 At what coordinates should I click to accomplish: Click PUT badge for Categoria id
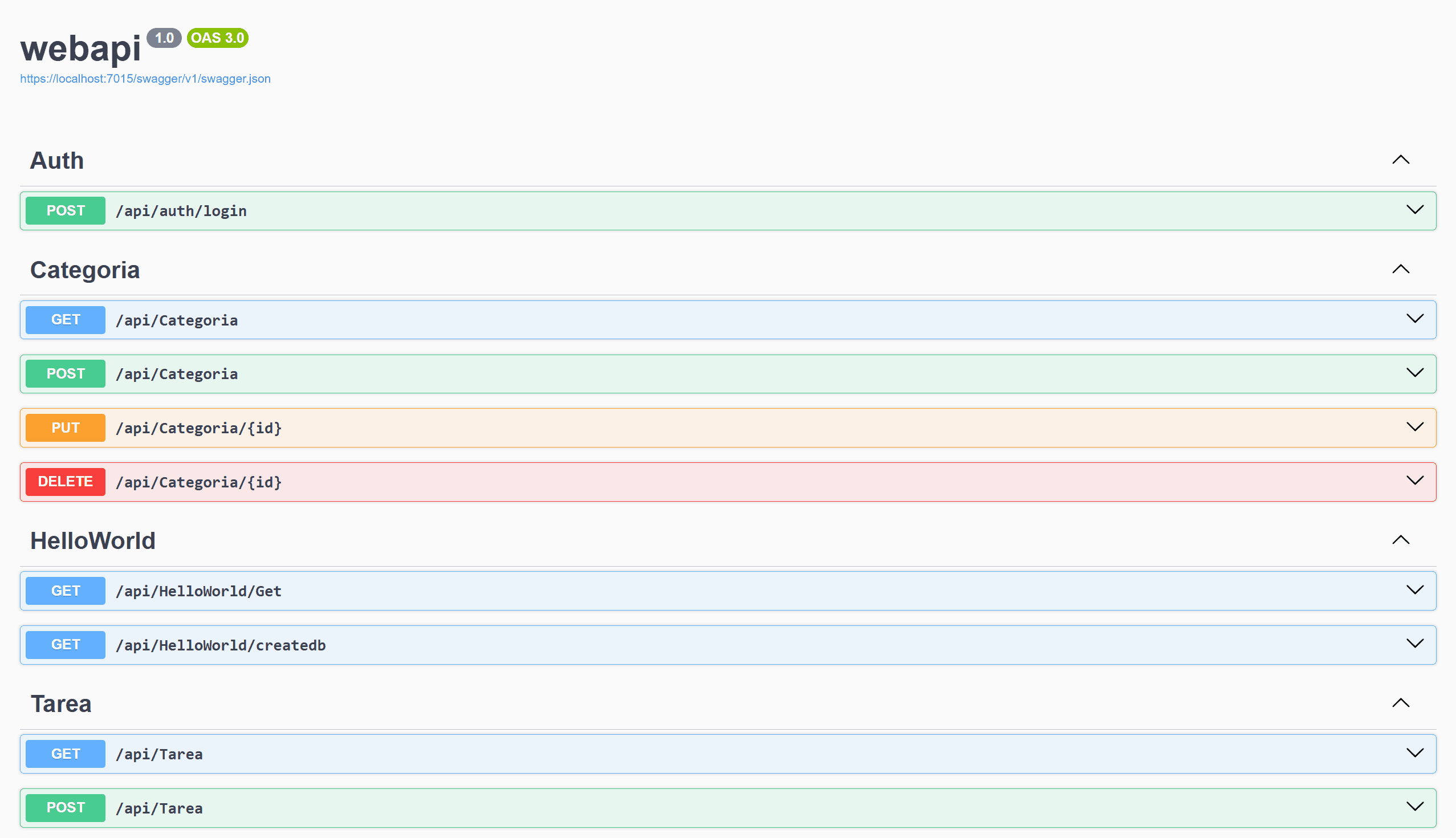[66, 428]
